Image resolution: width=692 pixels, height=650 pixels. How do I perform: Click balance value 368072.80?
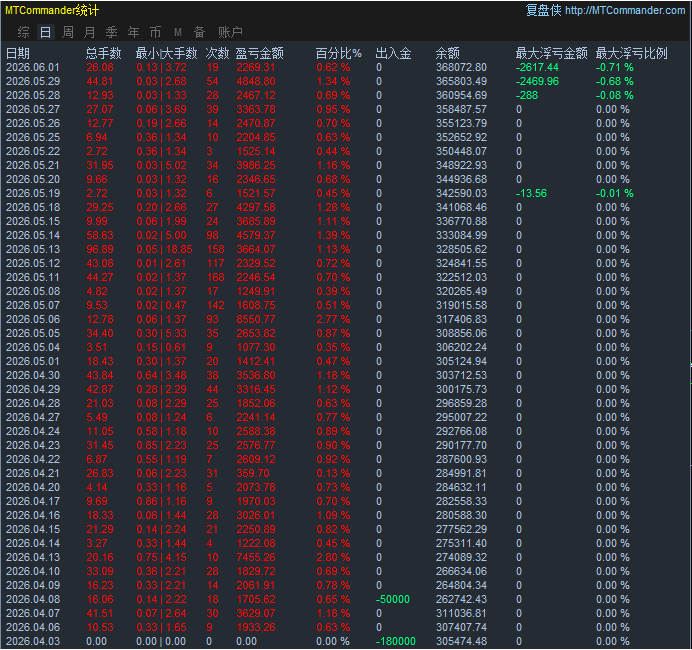(461, 68)
